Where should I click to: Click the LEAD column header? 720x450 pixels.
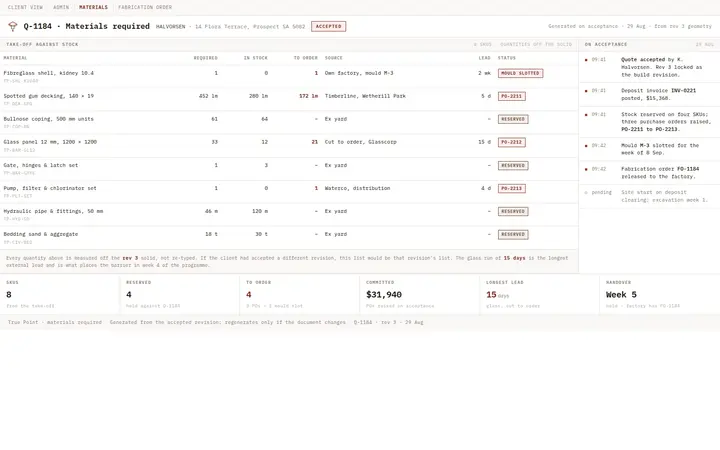tap(484, 58)
